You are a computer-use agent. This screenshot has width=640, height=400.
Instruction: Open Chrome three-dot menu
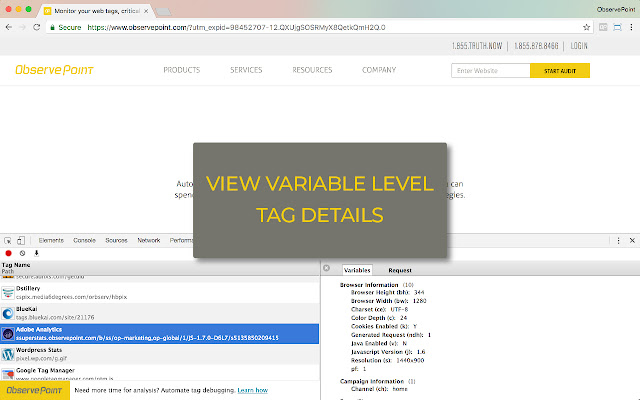631,27
